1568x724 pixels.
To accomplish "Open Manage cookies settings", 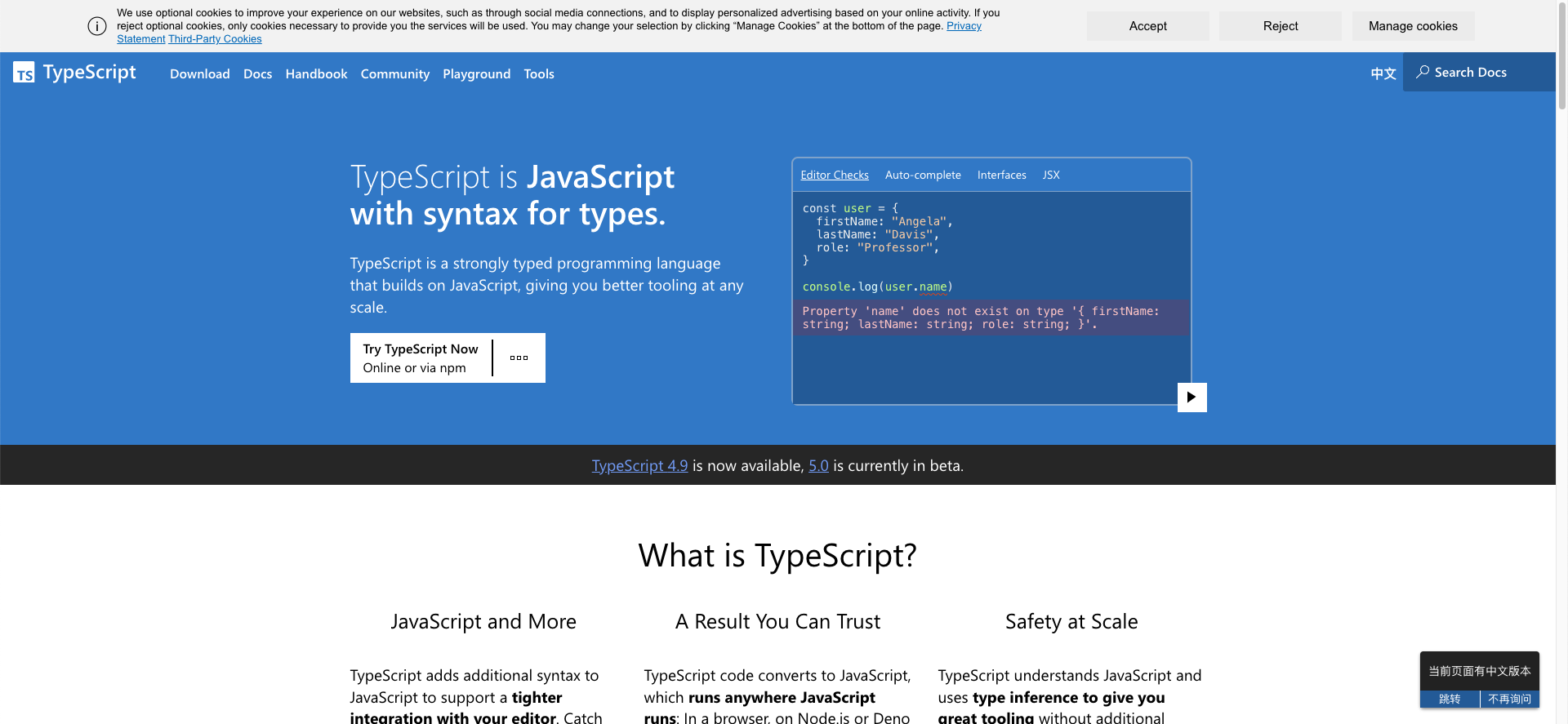I will tap(1413, 26).
